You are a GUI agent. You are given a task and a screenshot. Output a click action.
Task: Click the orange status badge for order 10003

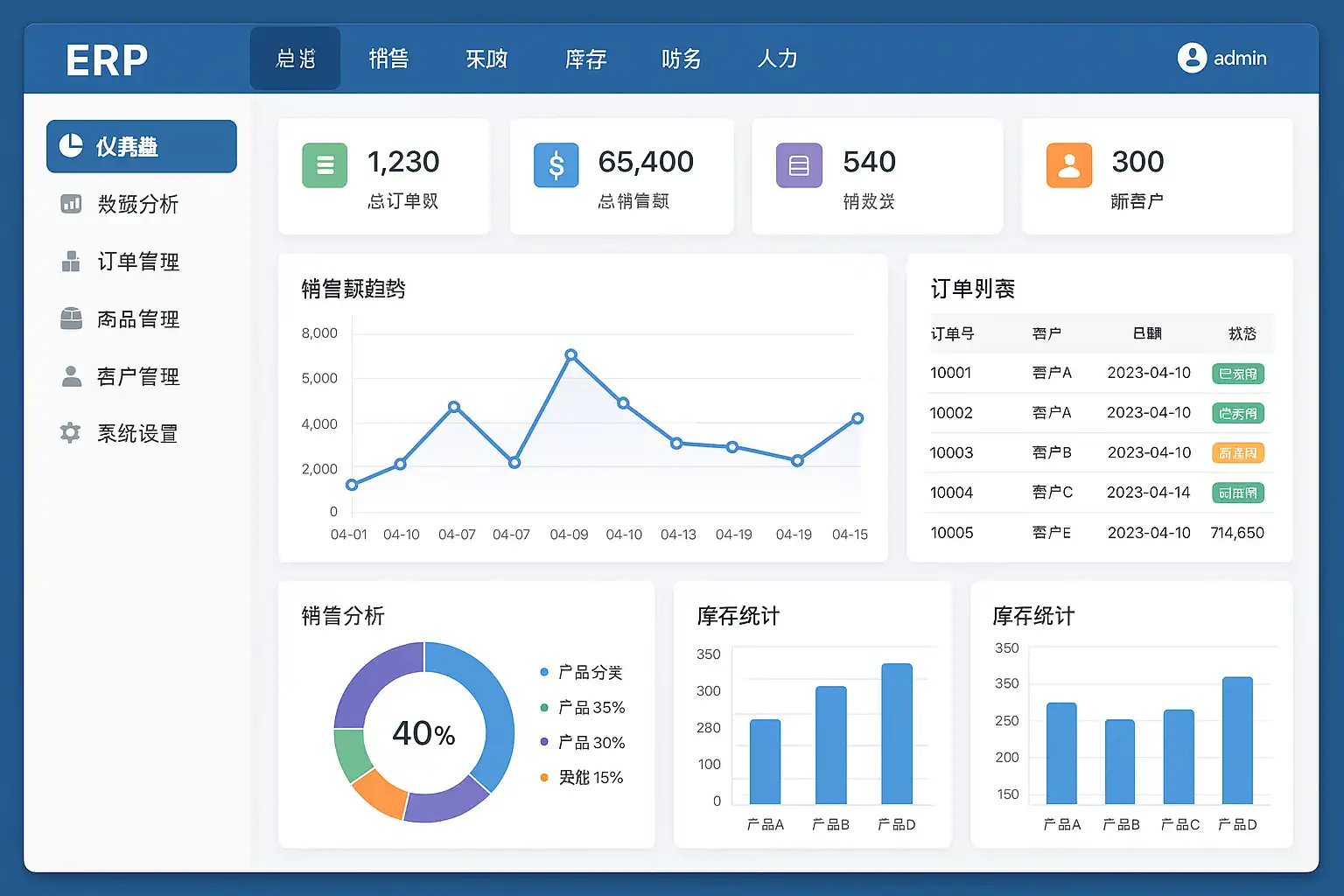point(1237,453)
